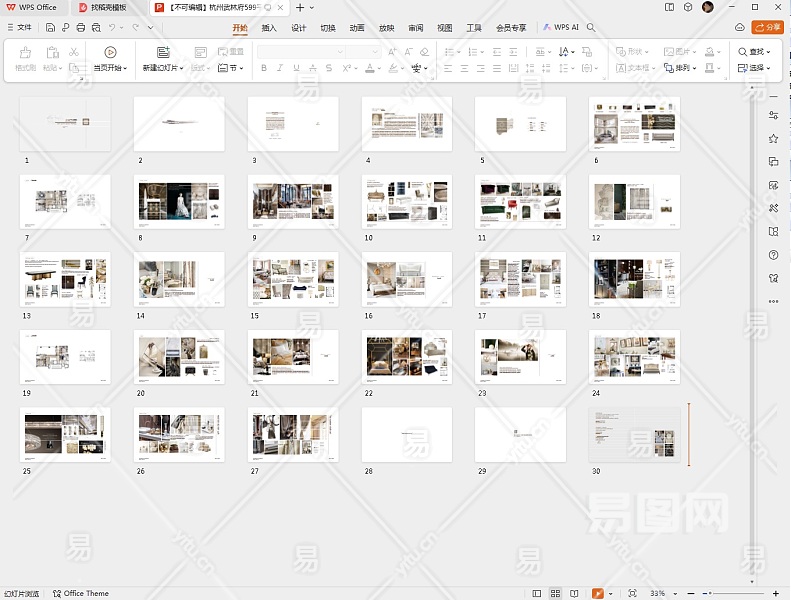Viewport: 791px width, 600px height.
Task: Switch to reading view in status bar
Action: [575, 593]
